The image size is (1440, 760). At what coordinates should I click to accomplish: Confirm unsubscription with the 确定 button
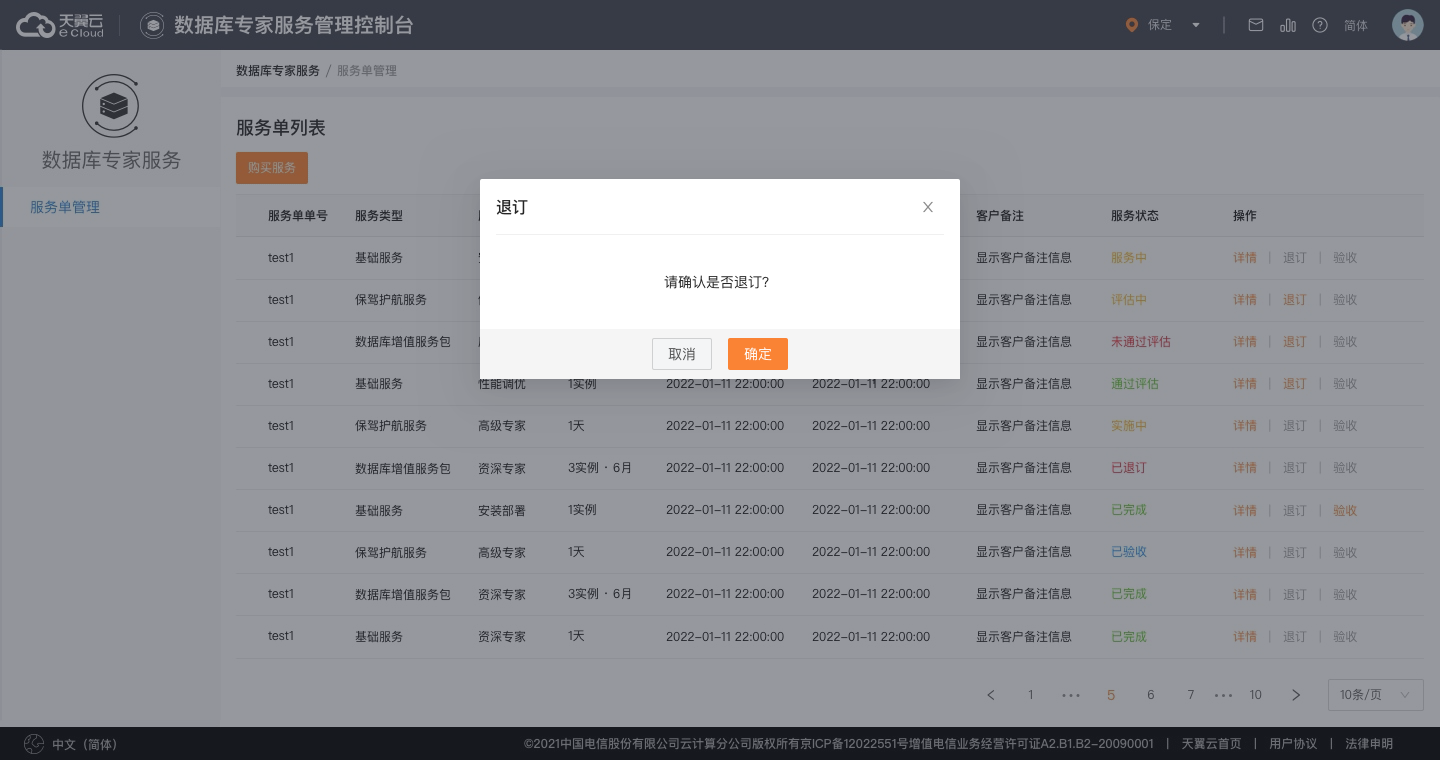[x=758, y=354]
